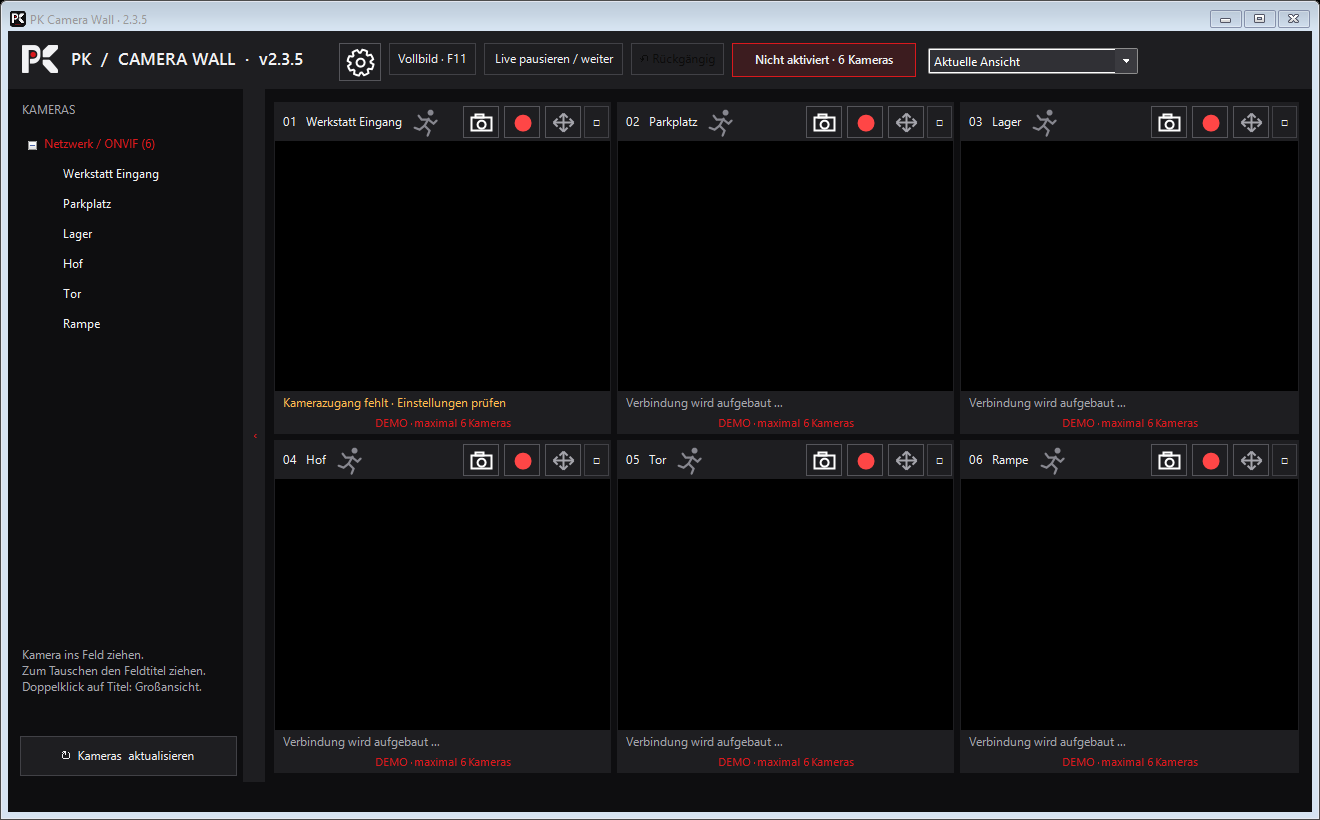Click Live pausieren / weiter button

click(554, 59)
